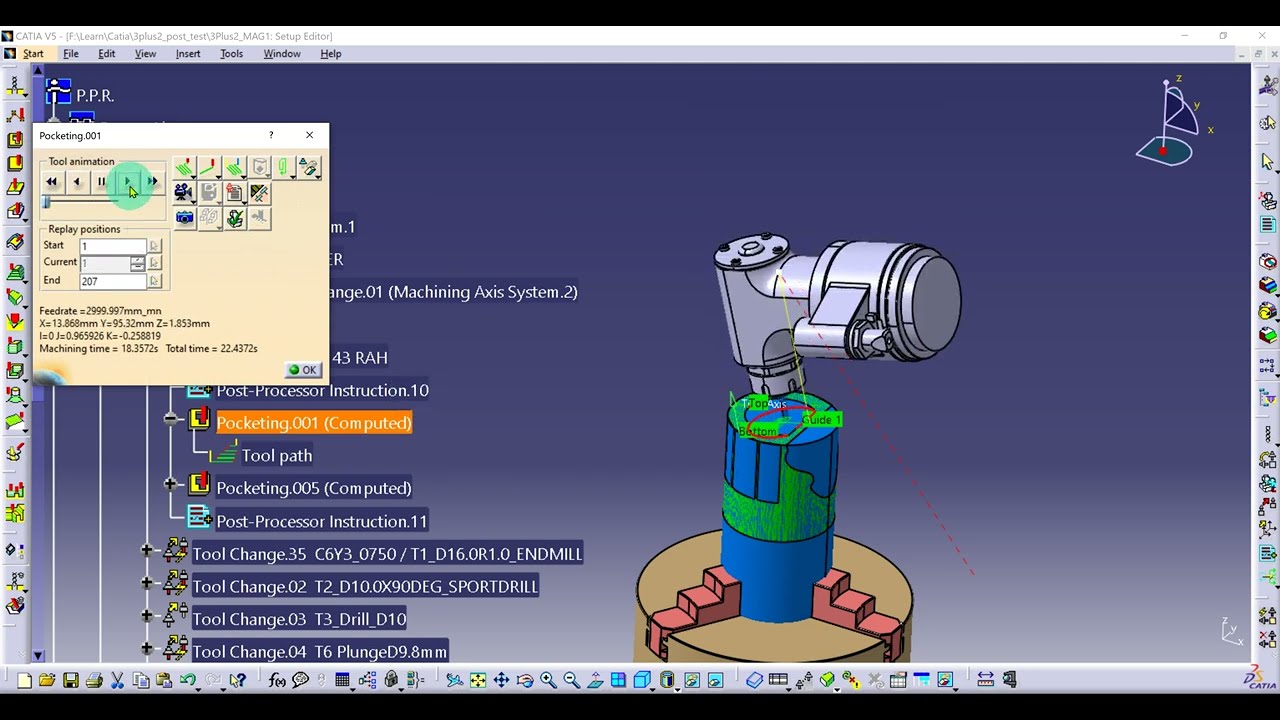Click the tool path check icon
The height and width of the screenshot is (720, 1280).
coord(234,217)
